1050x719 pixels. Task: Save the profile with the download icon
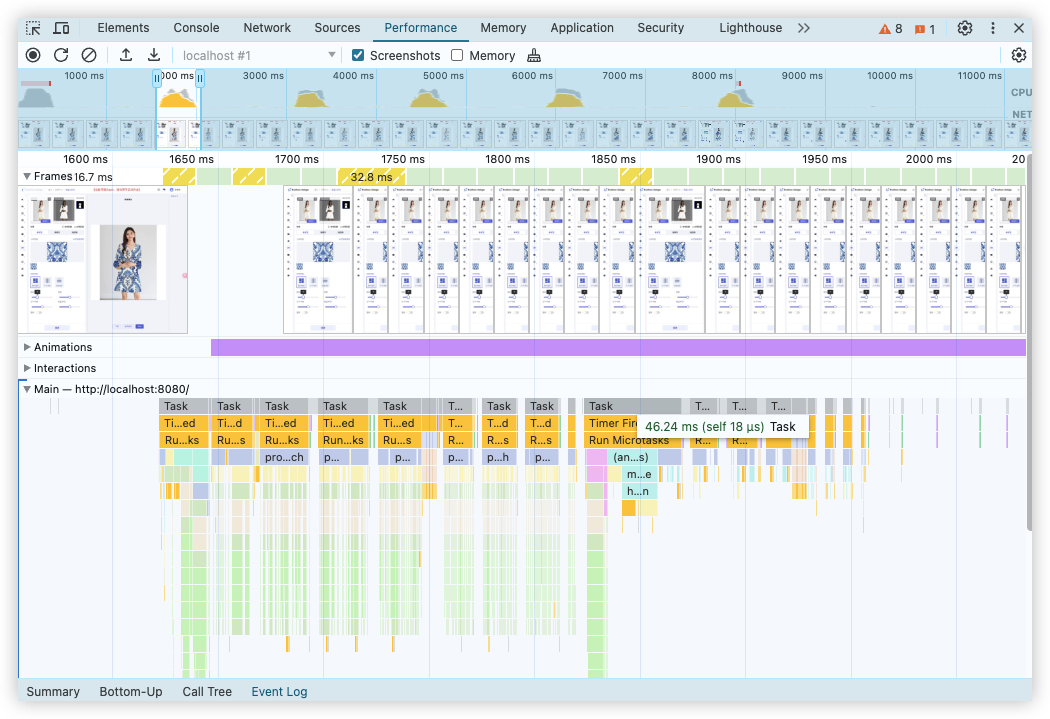[154, 56]
